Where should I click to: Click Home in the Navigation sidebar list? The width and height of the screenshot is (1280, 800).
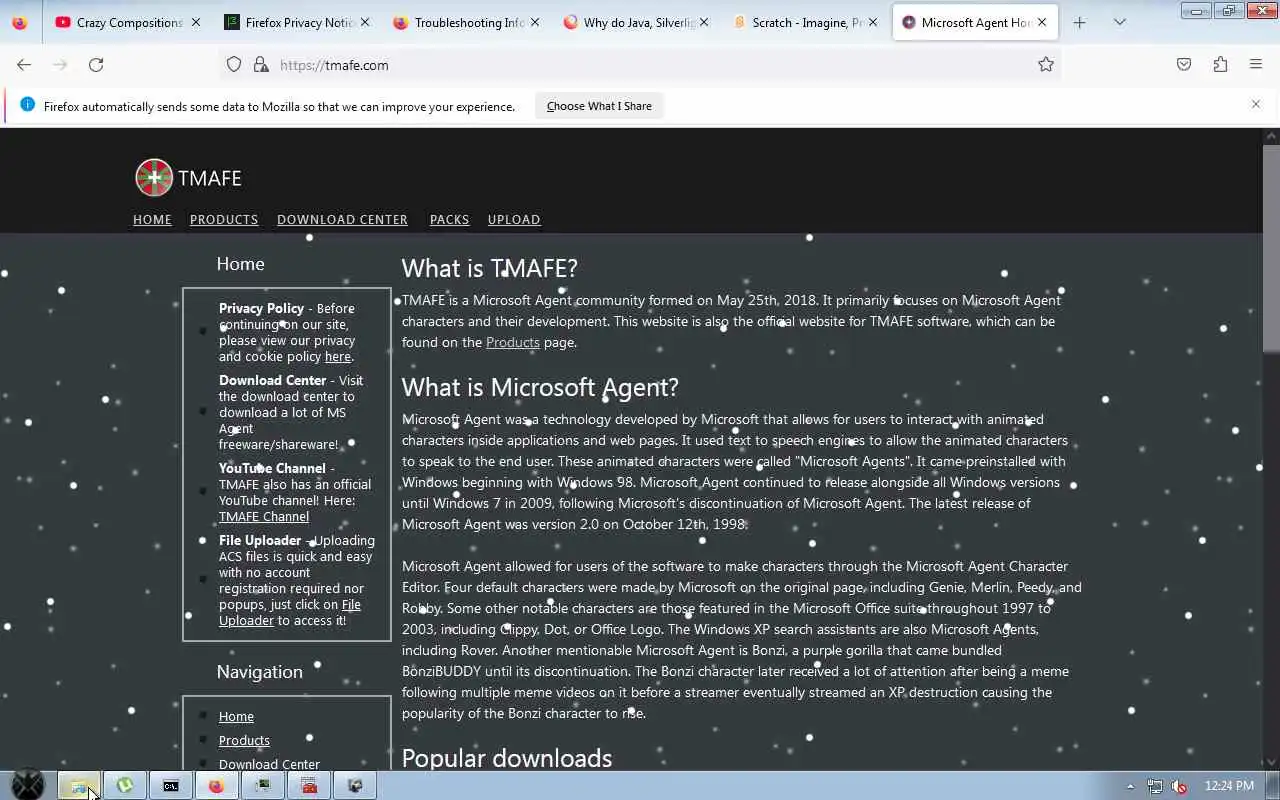click(x=236, y=717)
